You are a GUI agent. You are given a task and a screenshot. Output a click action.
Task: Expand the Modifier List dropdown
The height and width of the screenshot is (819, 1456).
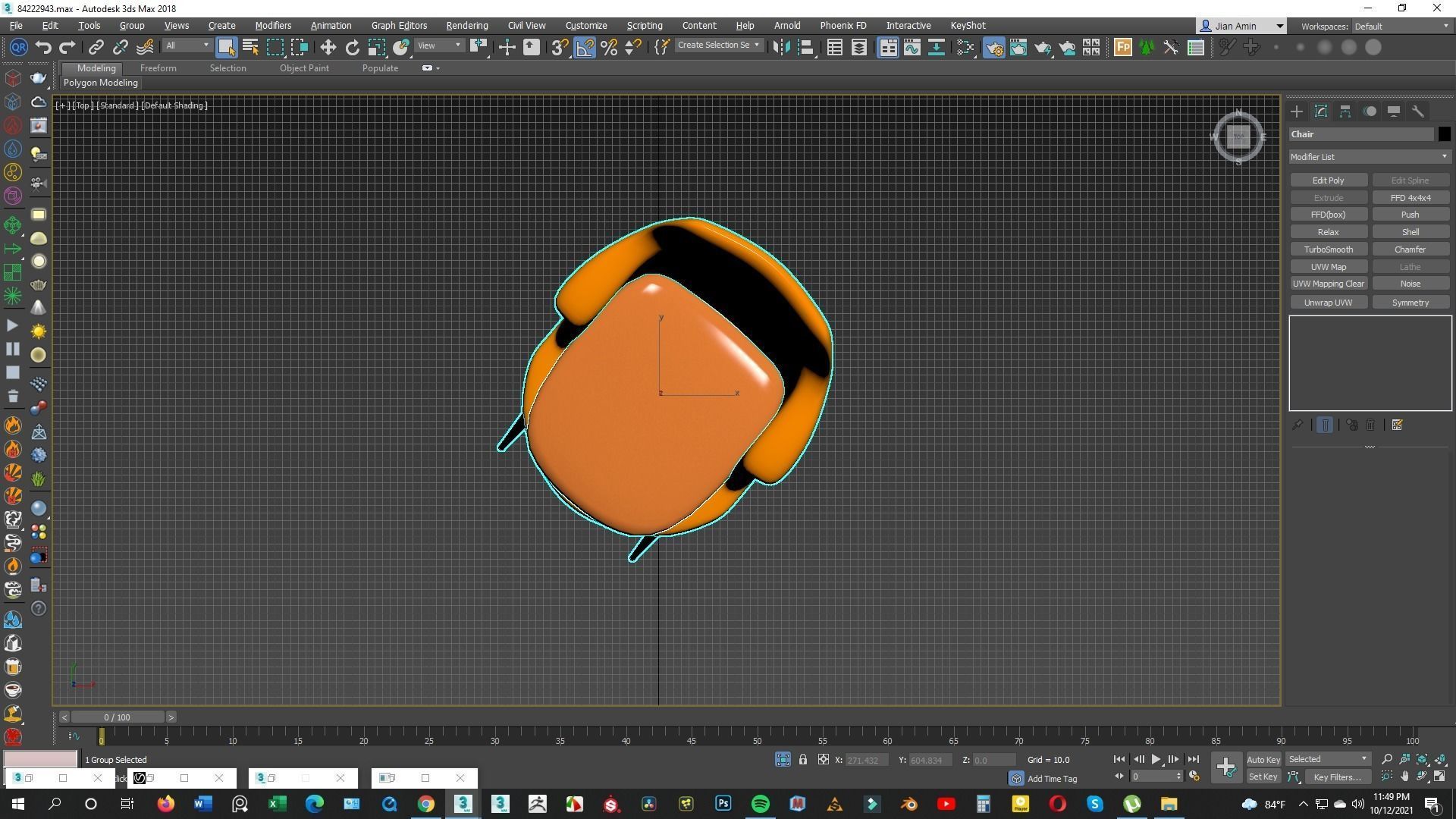1369,157
